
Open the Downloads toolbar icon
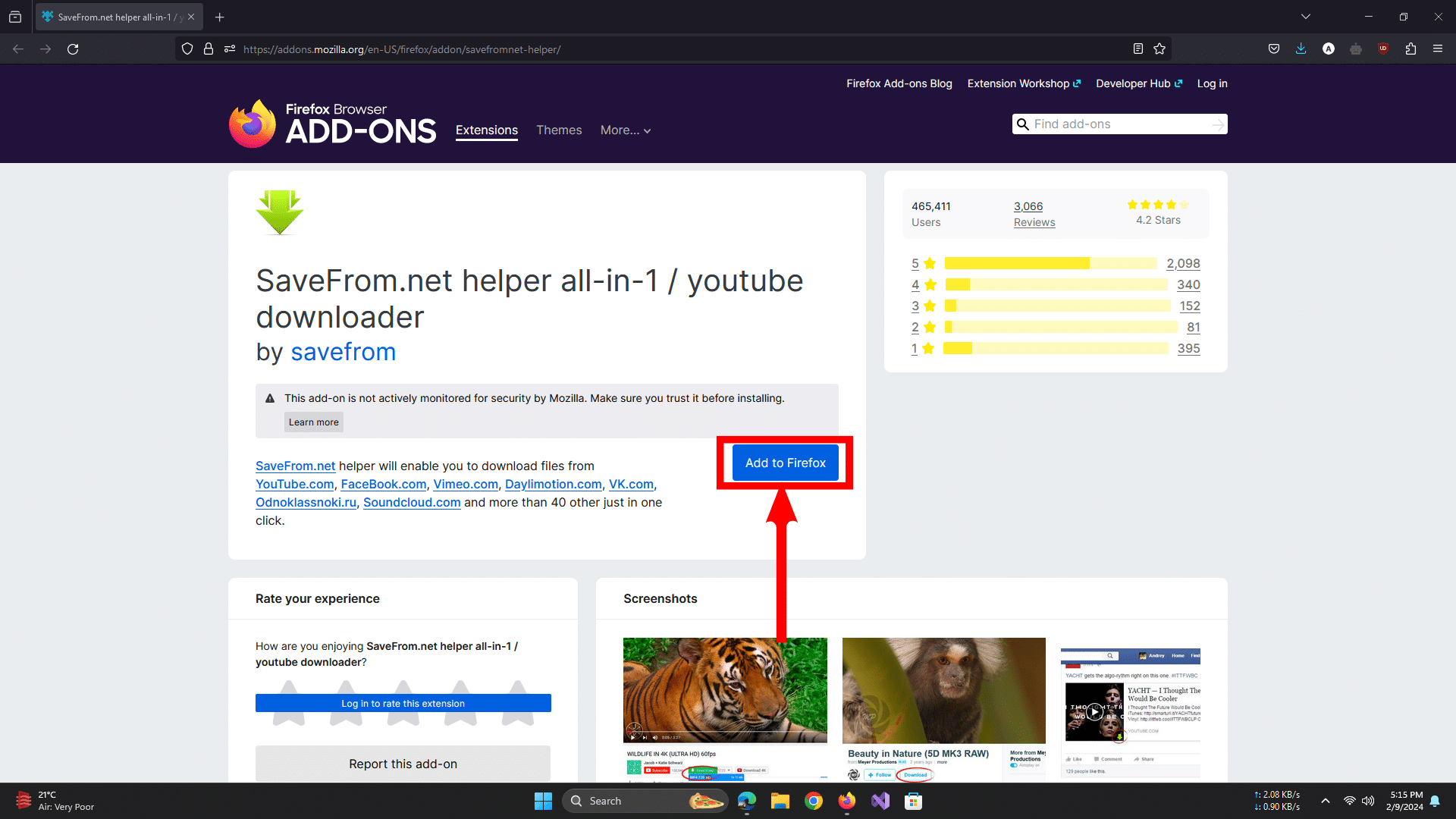pos(1301,49)
